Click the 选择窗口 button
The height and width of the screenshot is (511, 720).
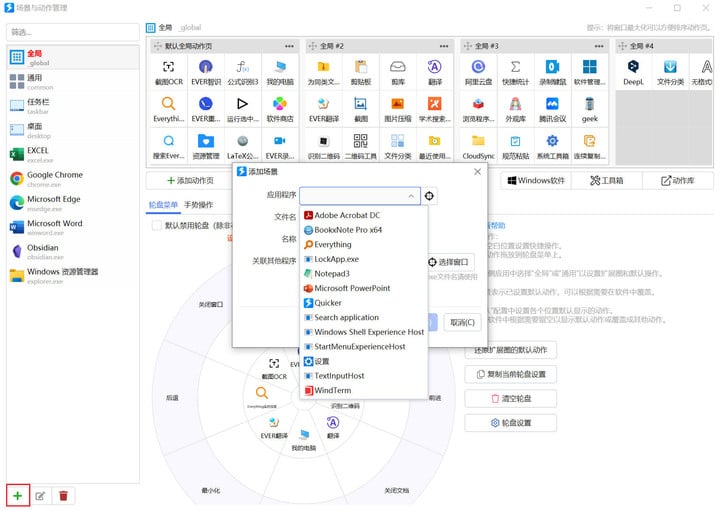(x=448, y=262)
